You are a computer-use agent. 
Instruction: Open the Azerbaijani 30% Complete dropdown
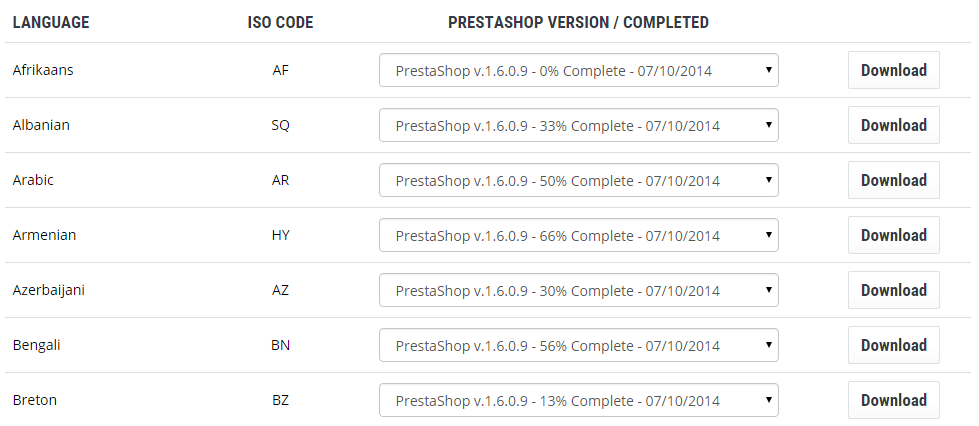578,290
